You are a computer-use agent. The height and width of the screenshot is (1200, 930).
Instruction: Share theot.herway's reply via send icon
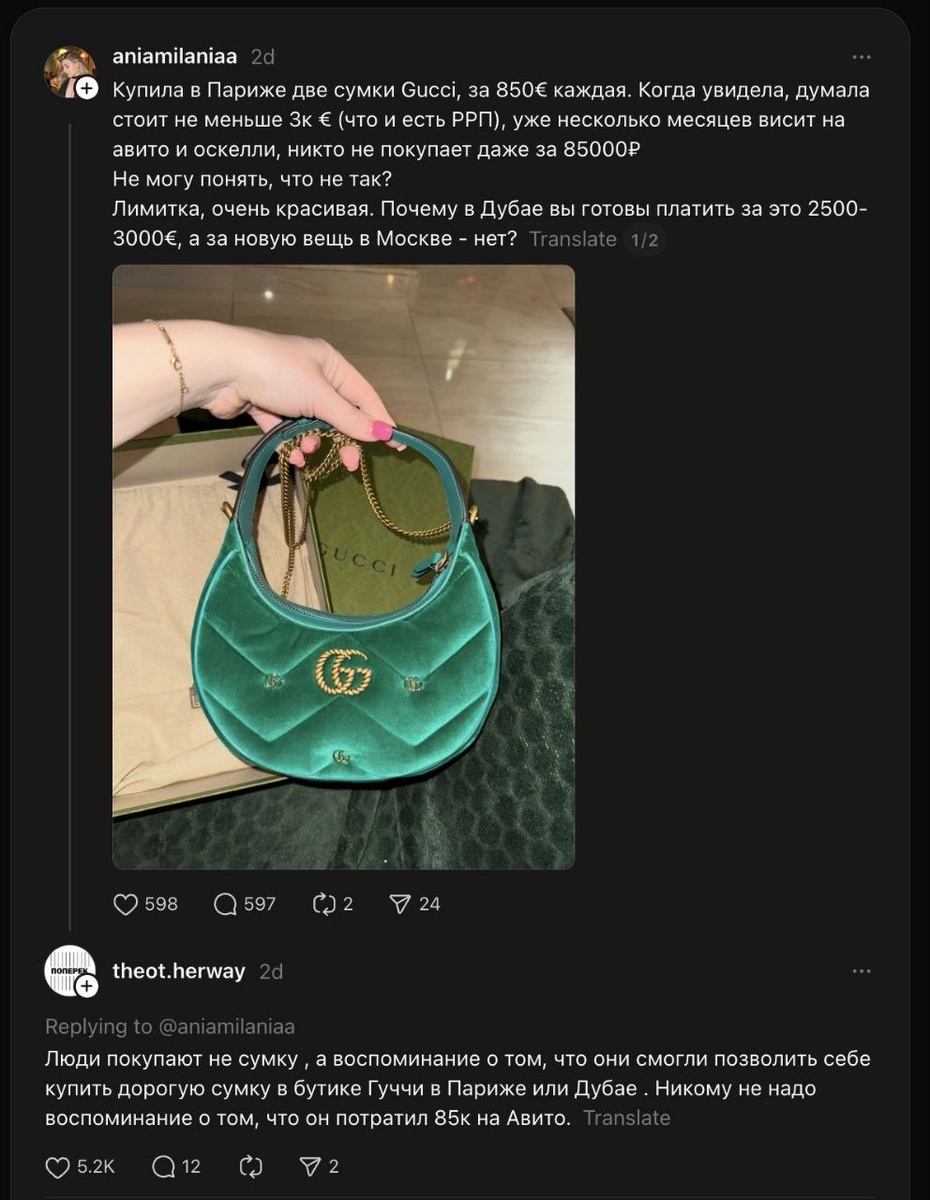pyautogui.click(x=310, y=1166)
